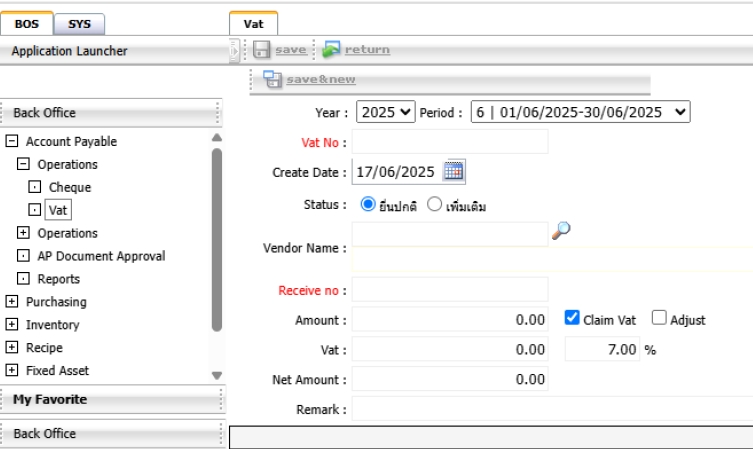
Task: Collapse the Account Payable tree node
Action: click(12, 142)
